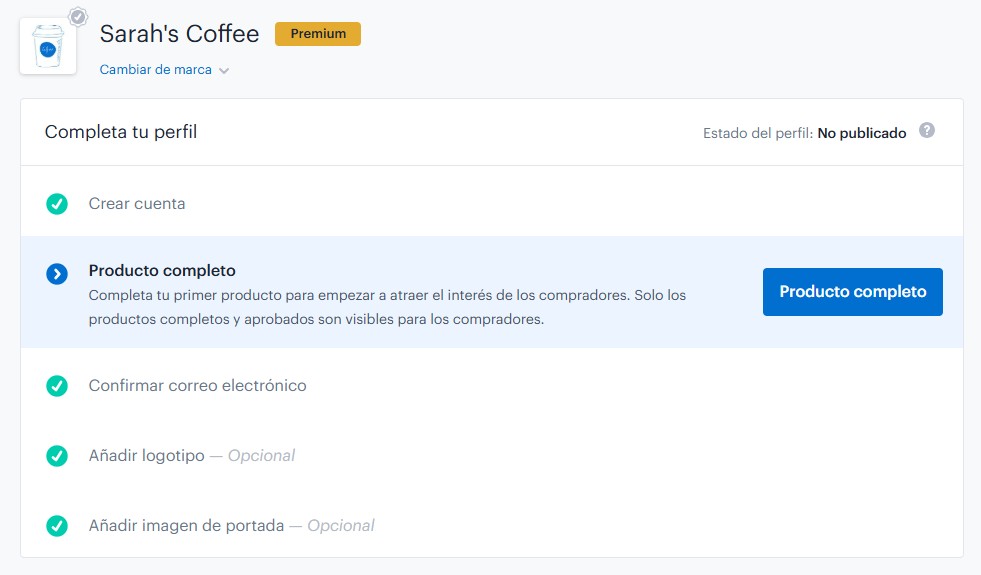Click the green check beside Crear cuenta
This screenshot has height=575, width=981.
coord(57,204)
